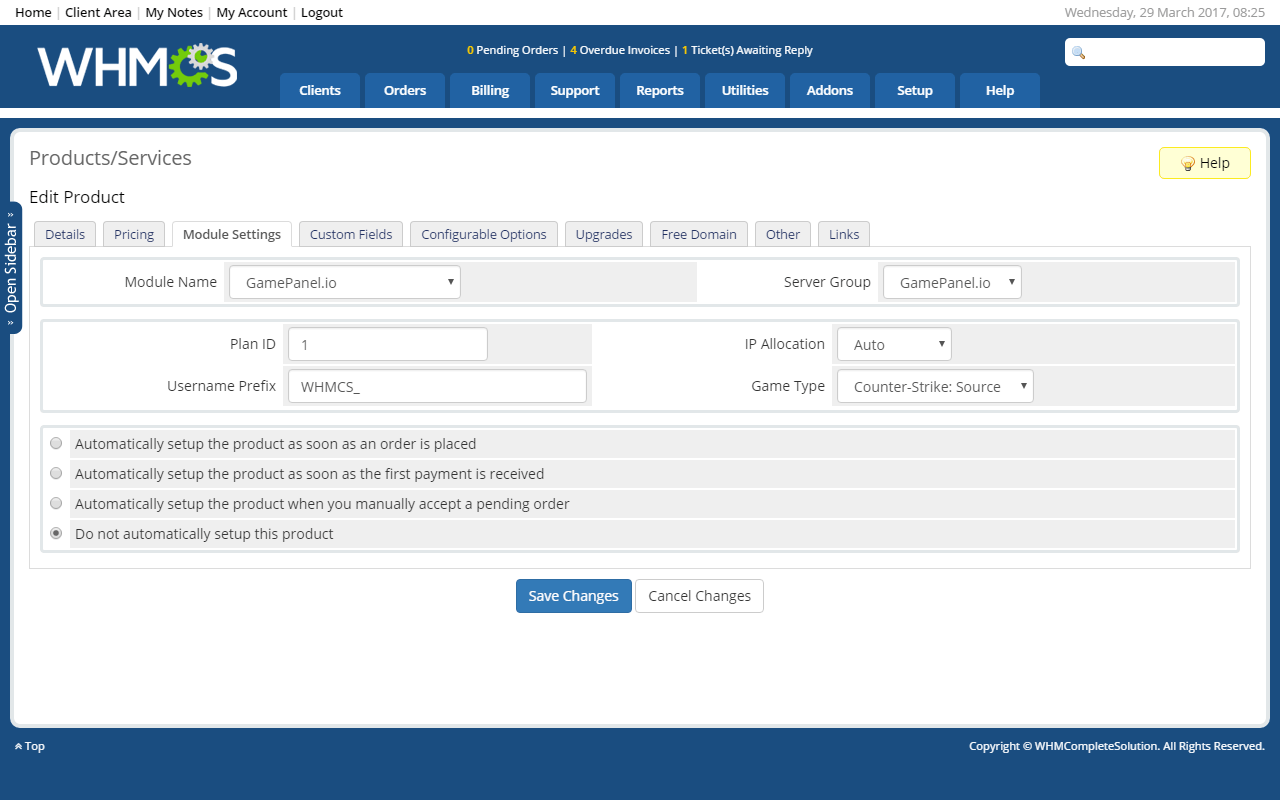1280x800 pixels.
Task: Switch to the Links tab
Action: pos(844,234)
